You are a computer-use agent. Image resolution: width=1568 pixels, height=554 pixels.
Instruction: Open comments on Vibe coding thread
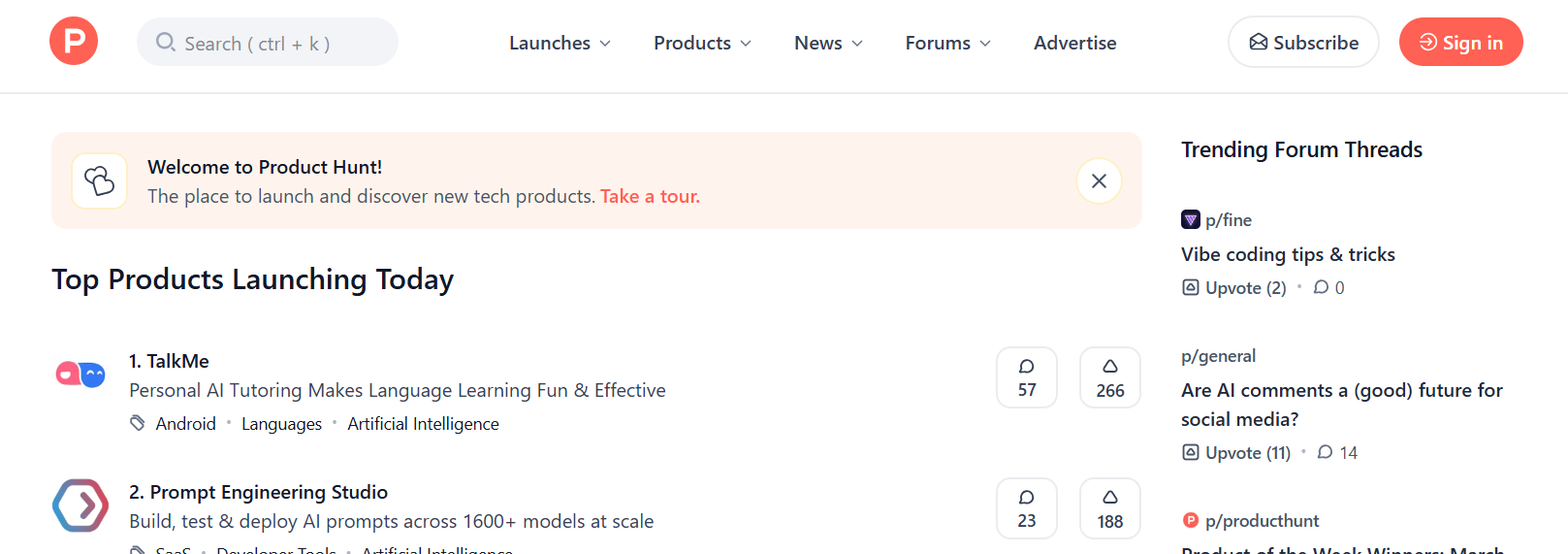[x=1328, y=288]
